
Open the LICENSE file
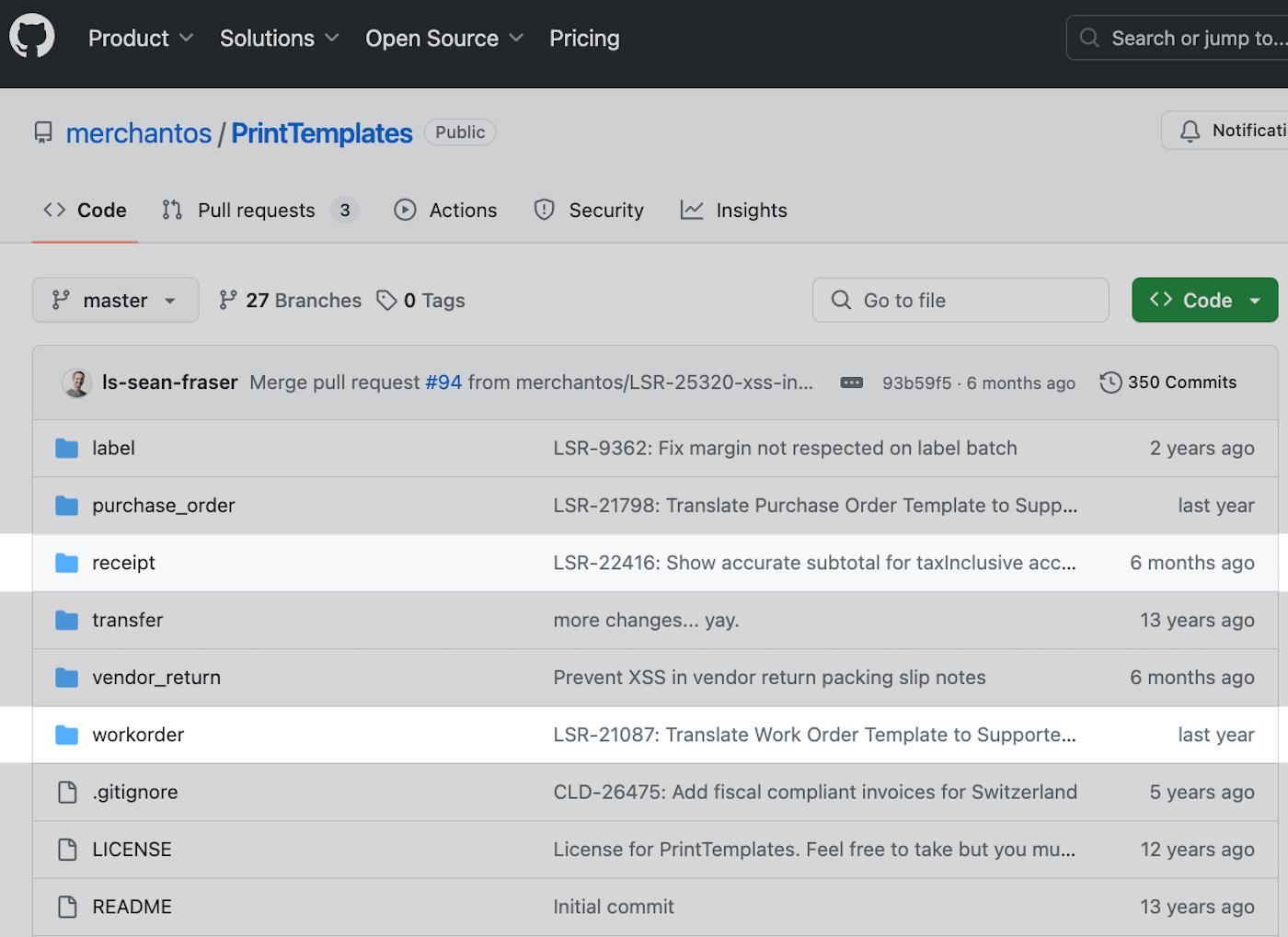coord(132,850)
